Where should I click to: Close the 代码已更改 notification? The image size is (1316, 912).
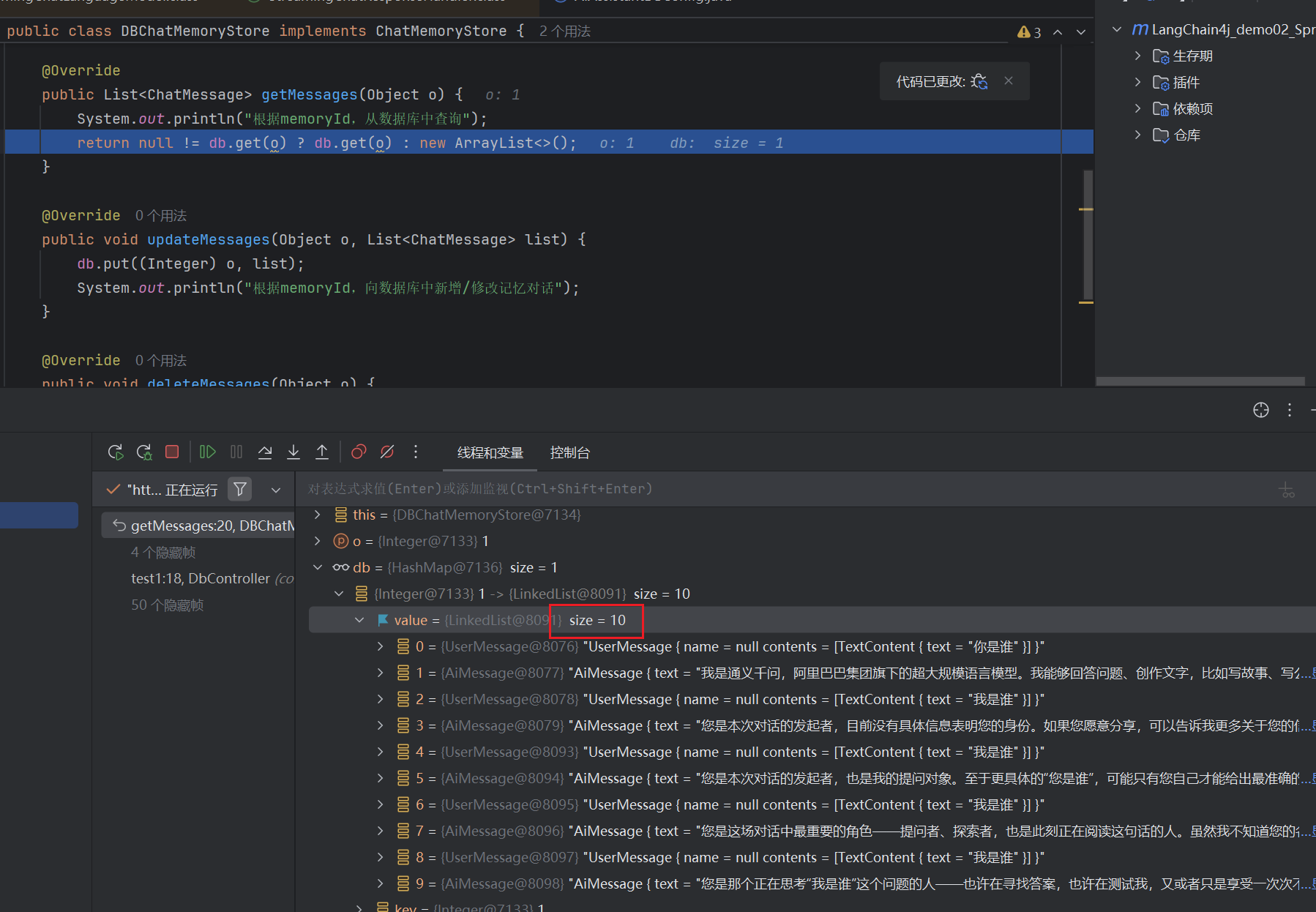(1009, 81)
